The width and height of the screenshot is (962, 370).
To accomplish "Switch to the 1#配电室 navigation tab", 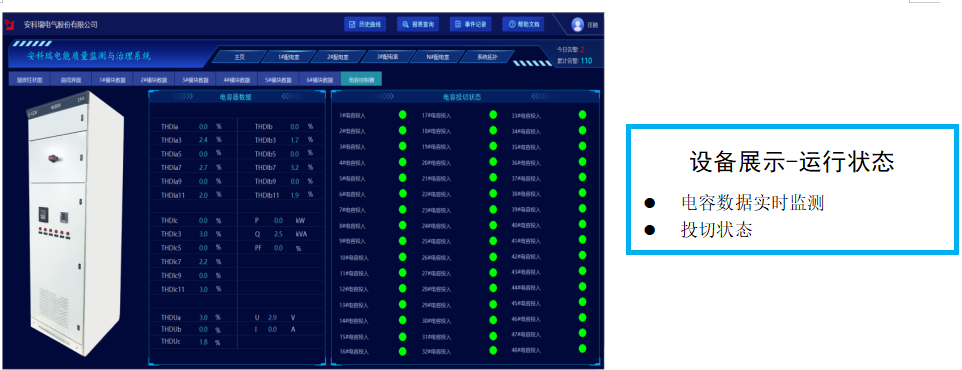I will pyautogui.click(x=288, y=56).
